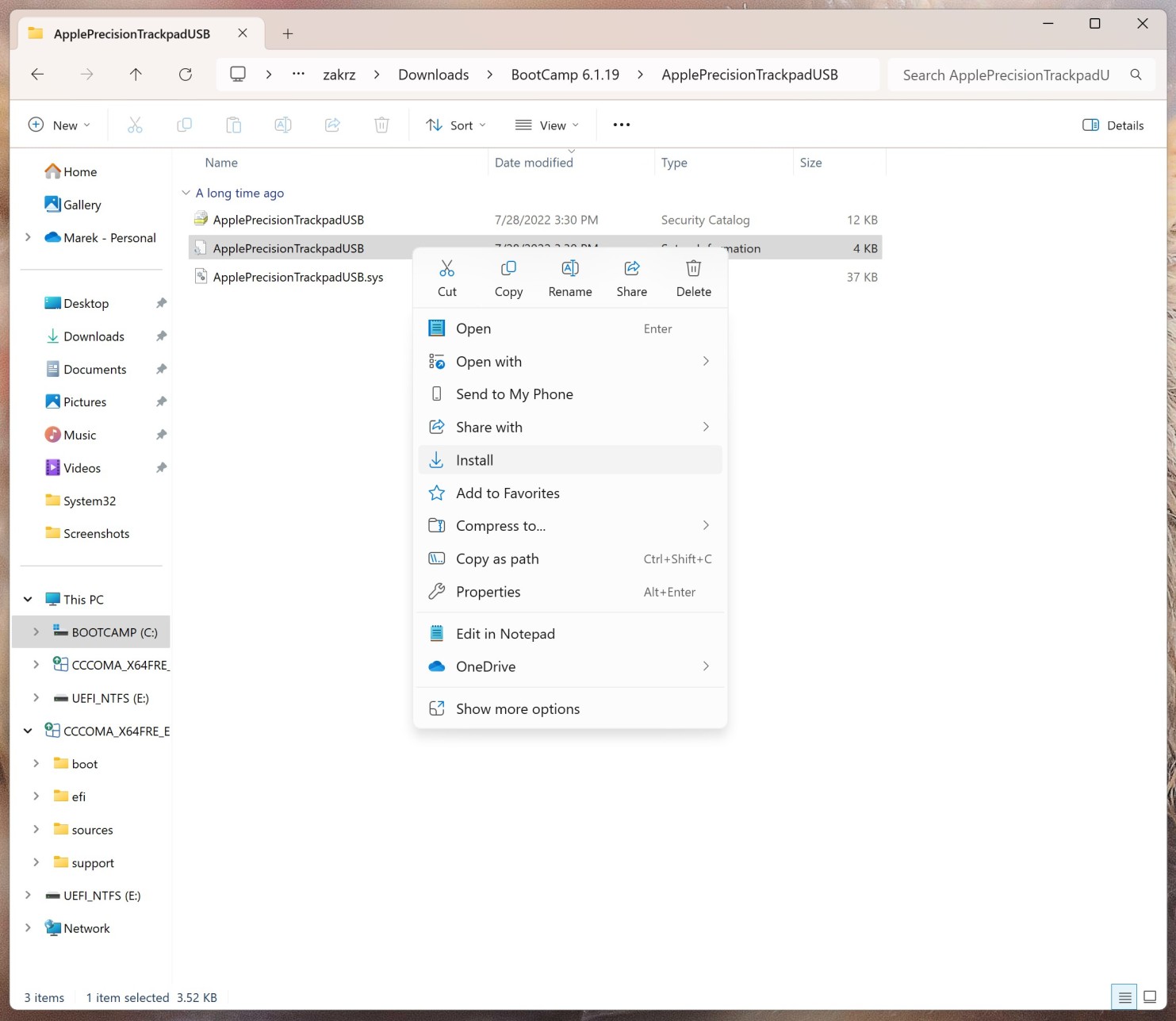Image resolution: width=1176 pixels, height=1021 pixels.
Task: Refresh the folder view
Action: pyautogui.click(x=186, y=75)
